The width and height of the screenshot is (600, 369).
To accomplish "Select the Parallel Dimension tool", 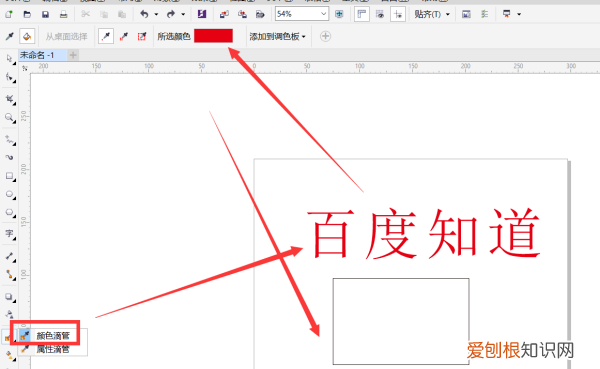I will coord(10,256).
